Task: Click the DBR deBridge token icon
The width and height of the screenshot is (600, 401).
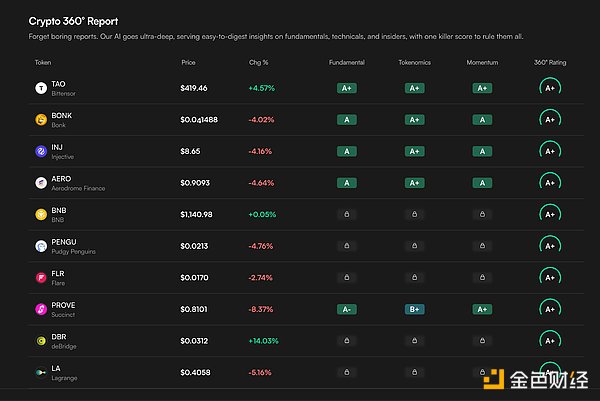Action: (x=41, y=340)
